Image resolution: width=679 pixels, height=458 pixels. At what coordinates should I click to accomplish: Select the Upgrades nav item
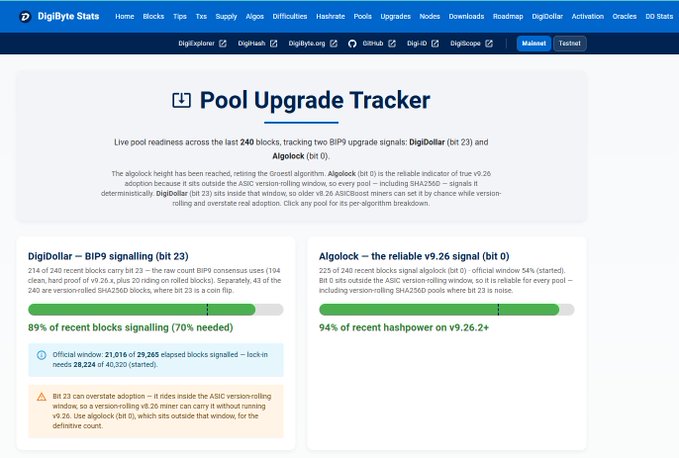tap(395, 16)
